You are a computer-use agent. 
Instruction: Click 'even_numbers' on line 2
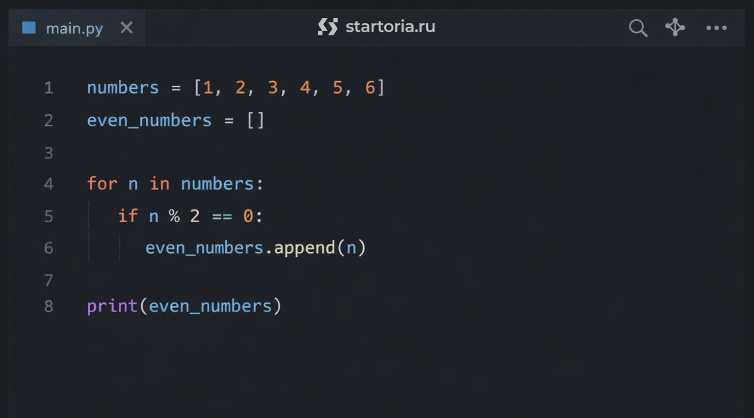click(x=149, y=120)
